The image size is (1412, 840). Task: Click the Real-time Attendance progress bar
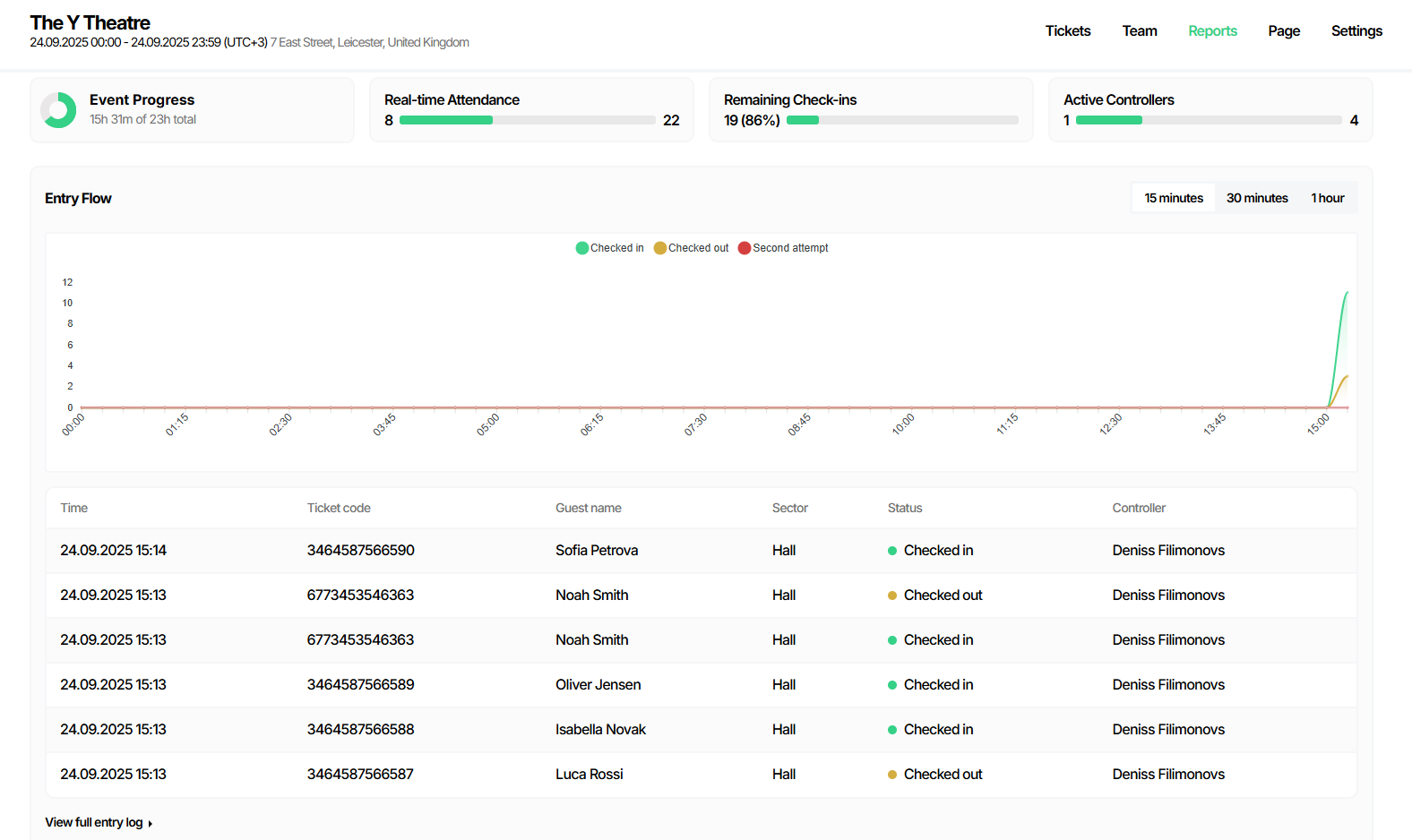tap(527, 120)
